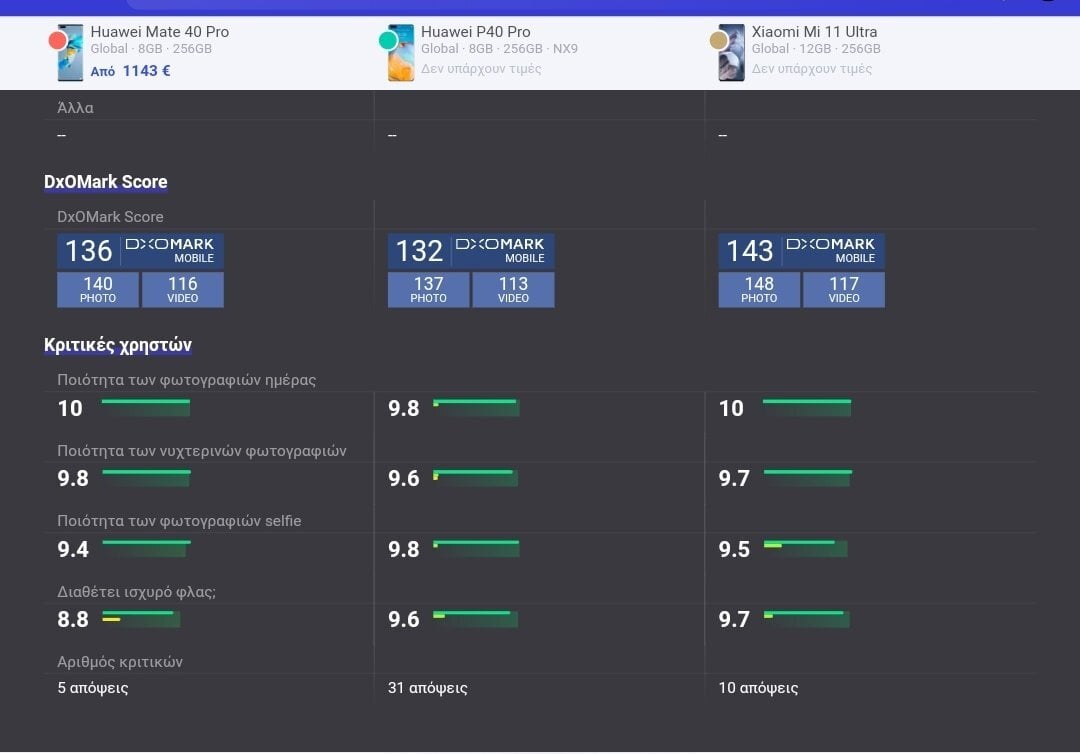Click the Διαθέτει ισχυρό φλας; label
The width and height of the screenshot is (1080, 754).
coord(136,591)
